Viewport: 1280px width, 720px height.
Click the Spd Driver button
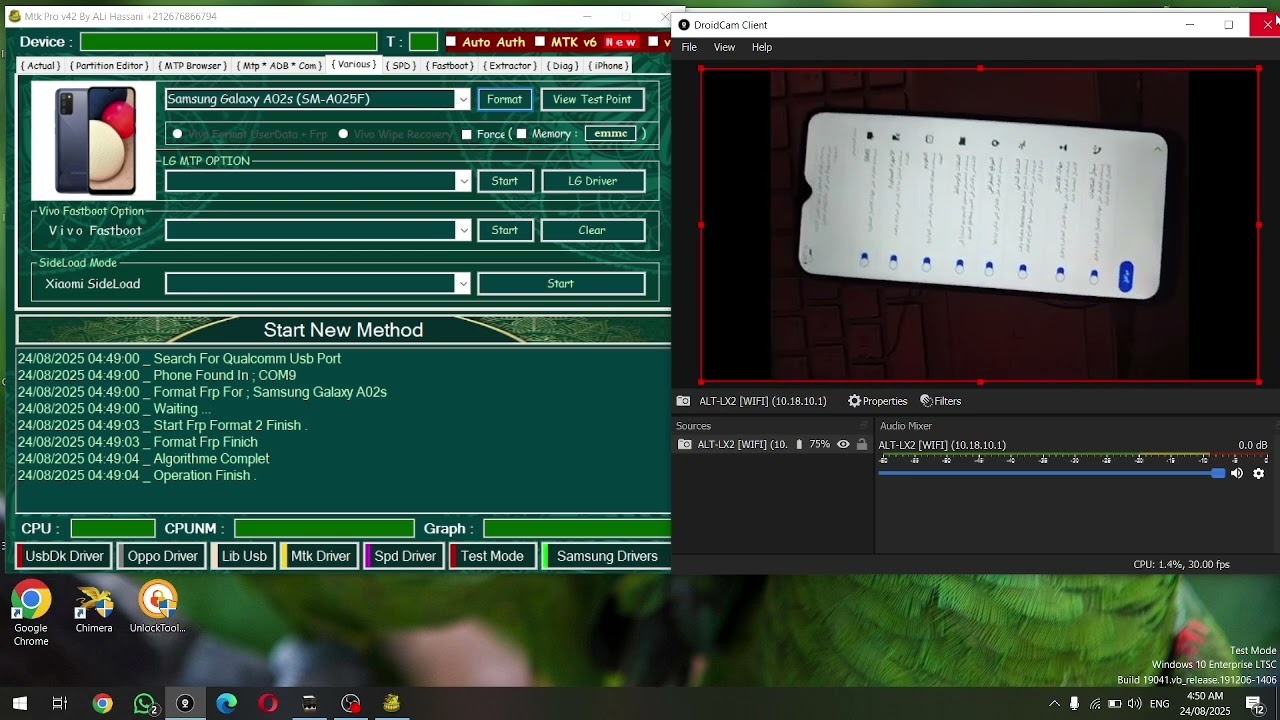tap(403, 556)
